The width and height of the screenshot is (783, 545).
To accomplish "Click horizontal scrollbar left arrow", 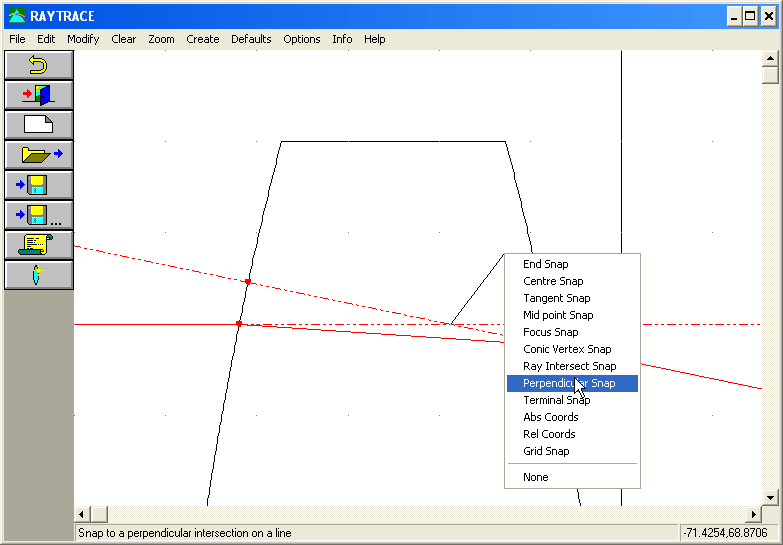I will pos(82,514).
